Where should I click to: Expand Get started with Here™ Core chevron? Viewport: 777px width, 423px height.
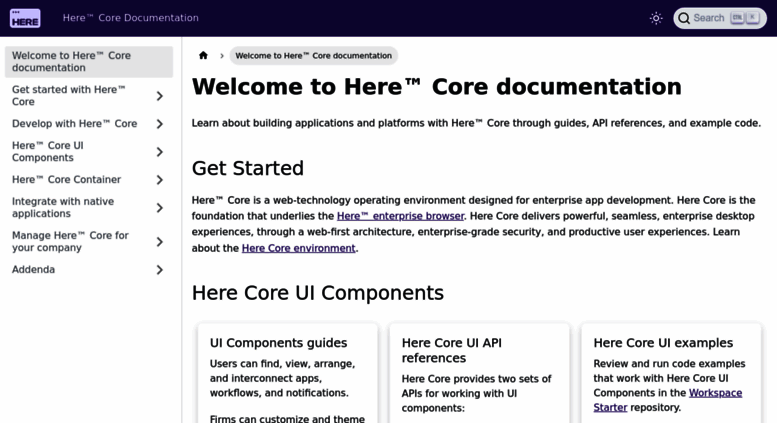(x=160, y=96)
